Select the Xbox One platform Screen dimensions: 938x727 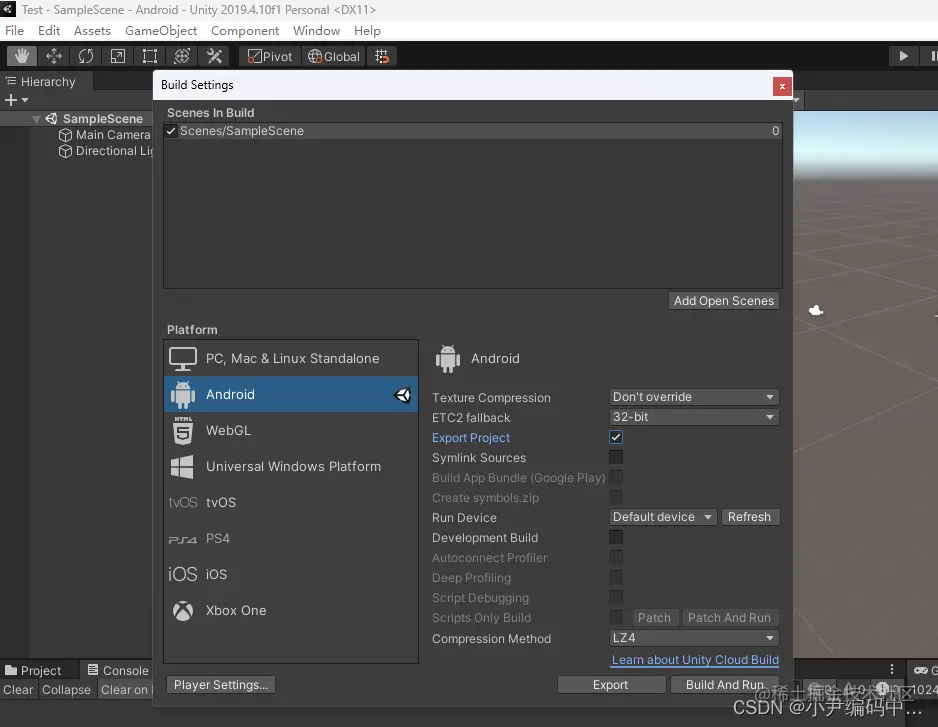click(x=291, y=610)
